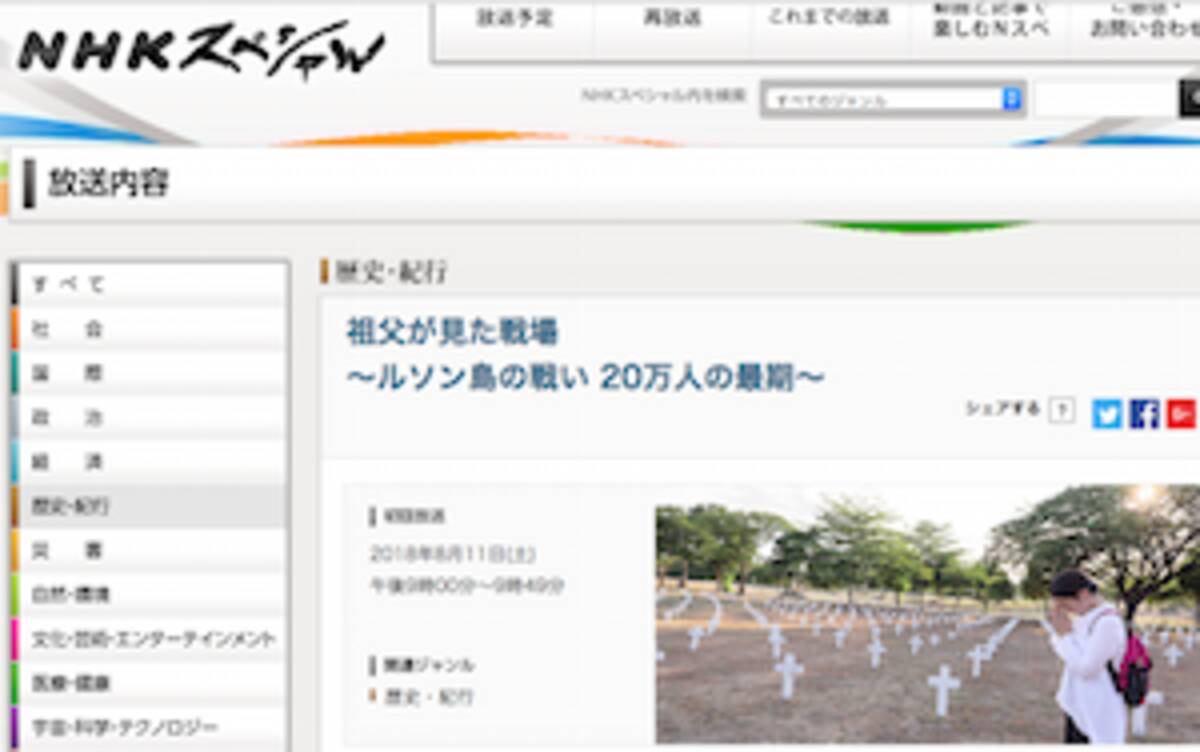The width and height of the screenshot is (1200, 752).
Task: Choose the 災害 genre in the sidebar
Action: [150, 550]
